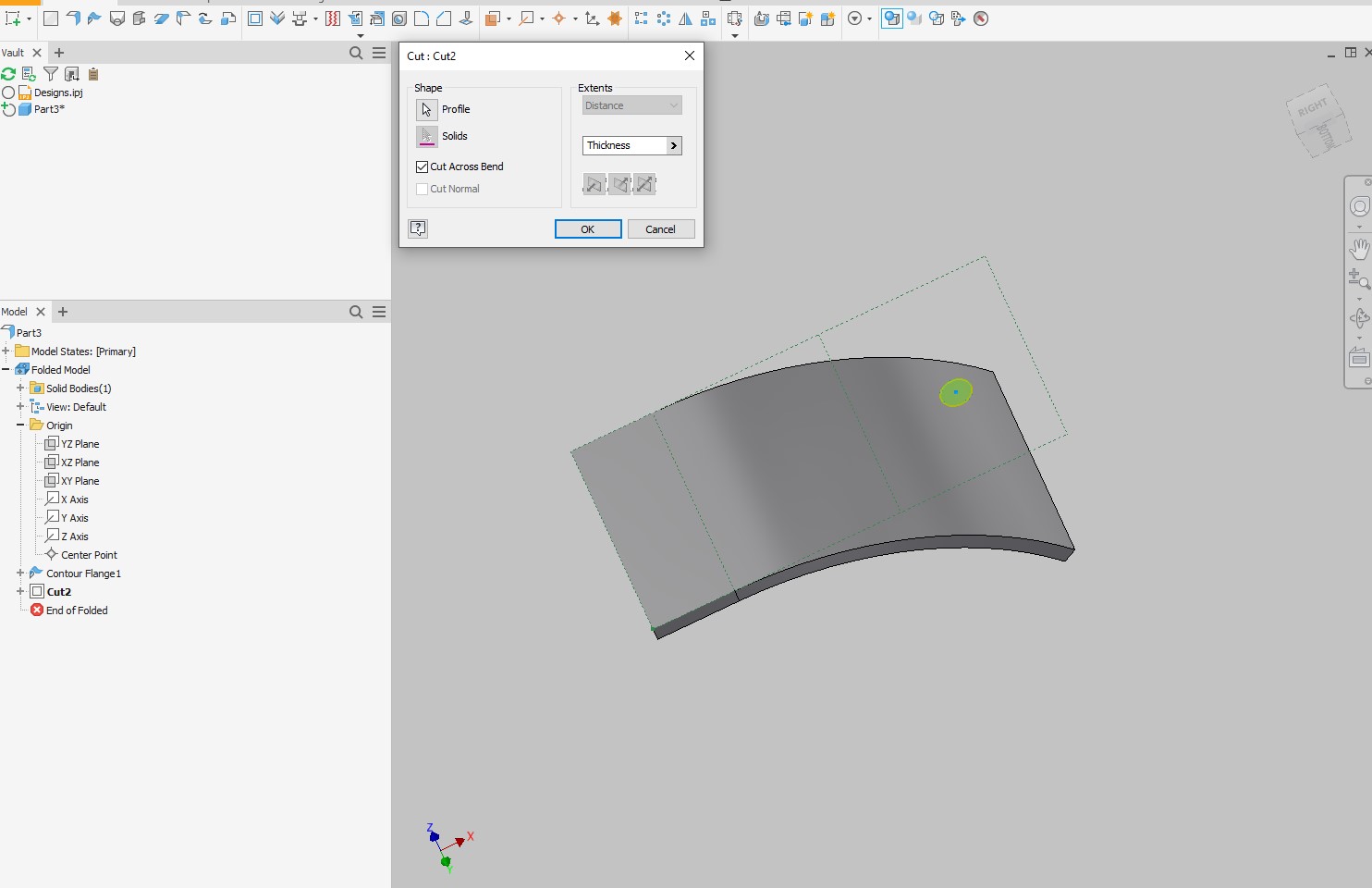The image size is (1372, 888).
Task: Click the pan hand icon in navigation bar
Action: [1359, 248]
